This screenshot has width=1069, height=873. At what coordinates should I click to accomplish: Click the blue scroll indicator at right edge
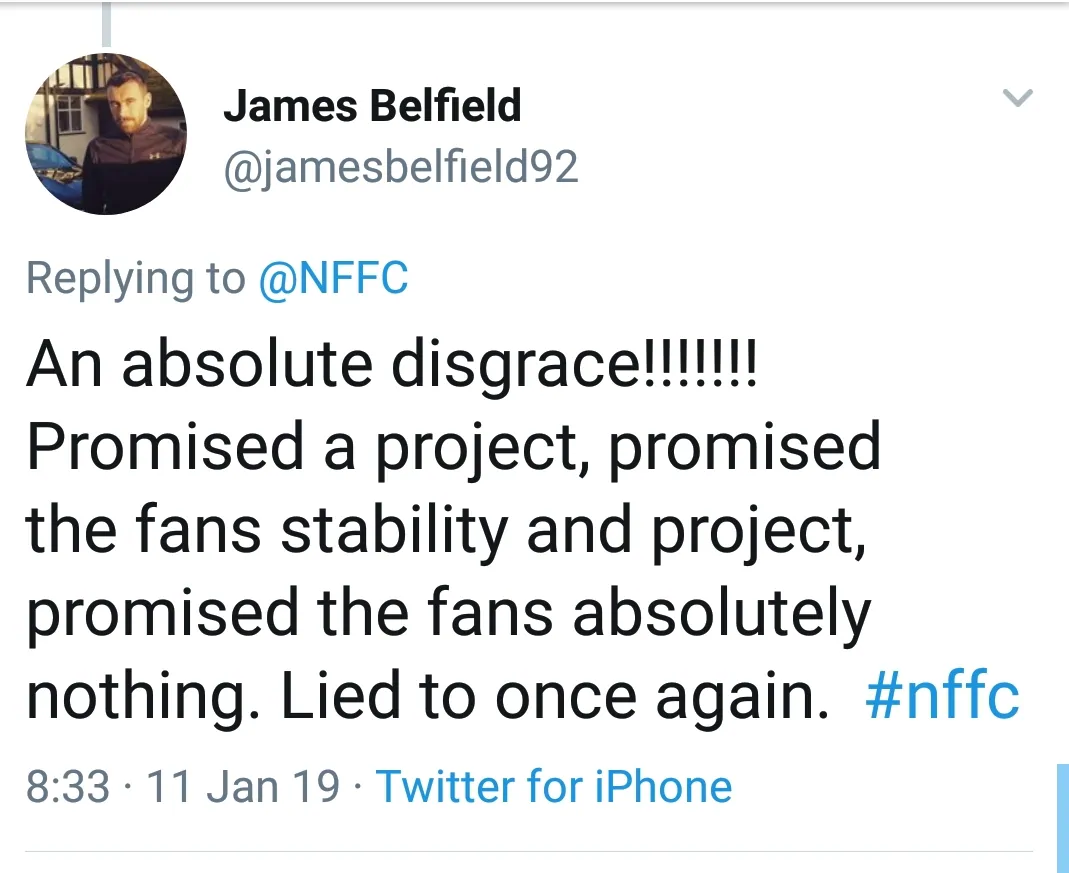coord(1062,815)
